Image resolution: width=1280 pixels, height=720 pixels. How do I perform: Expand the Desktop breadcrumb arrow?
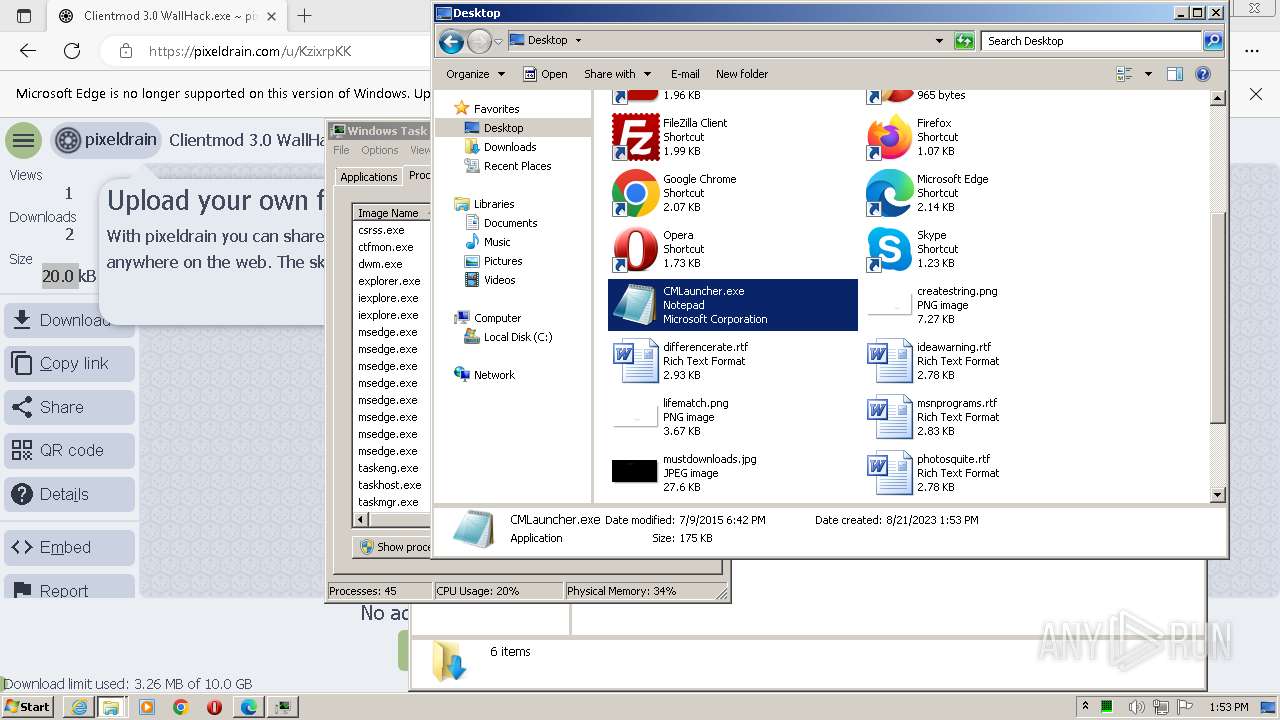pos(578,41)
